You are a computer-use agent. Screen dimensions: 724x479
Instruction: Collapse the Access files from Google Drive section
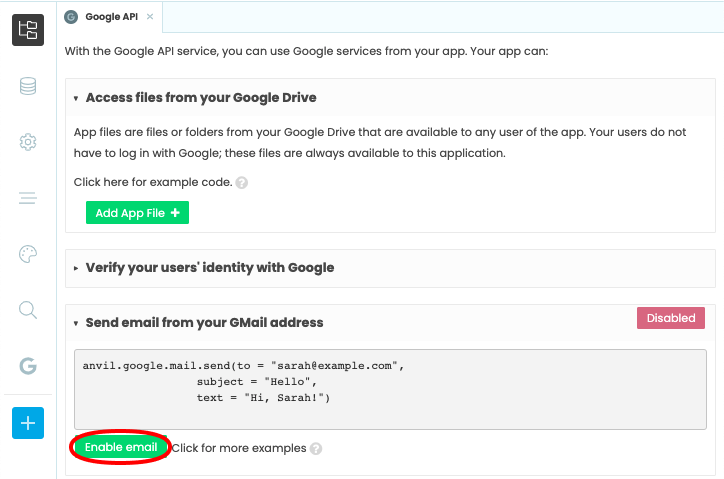76,98
